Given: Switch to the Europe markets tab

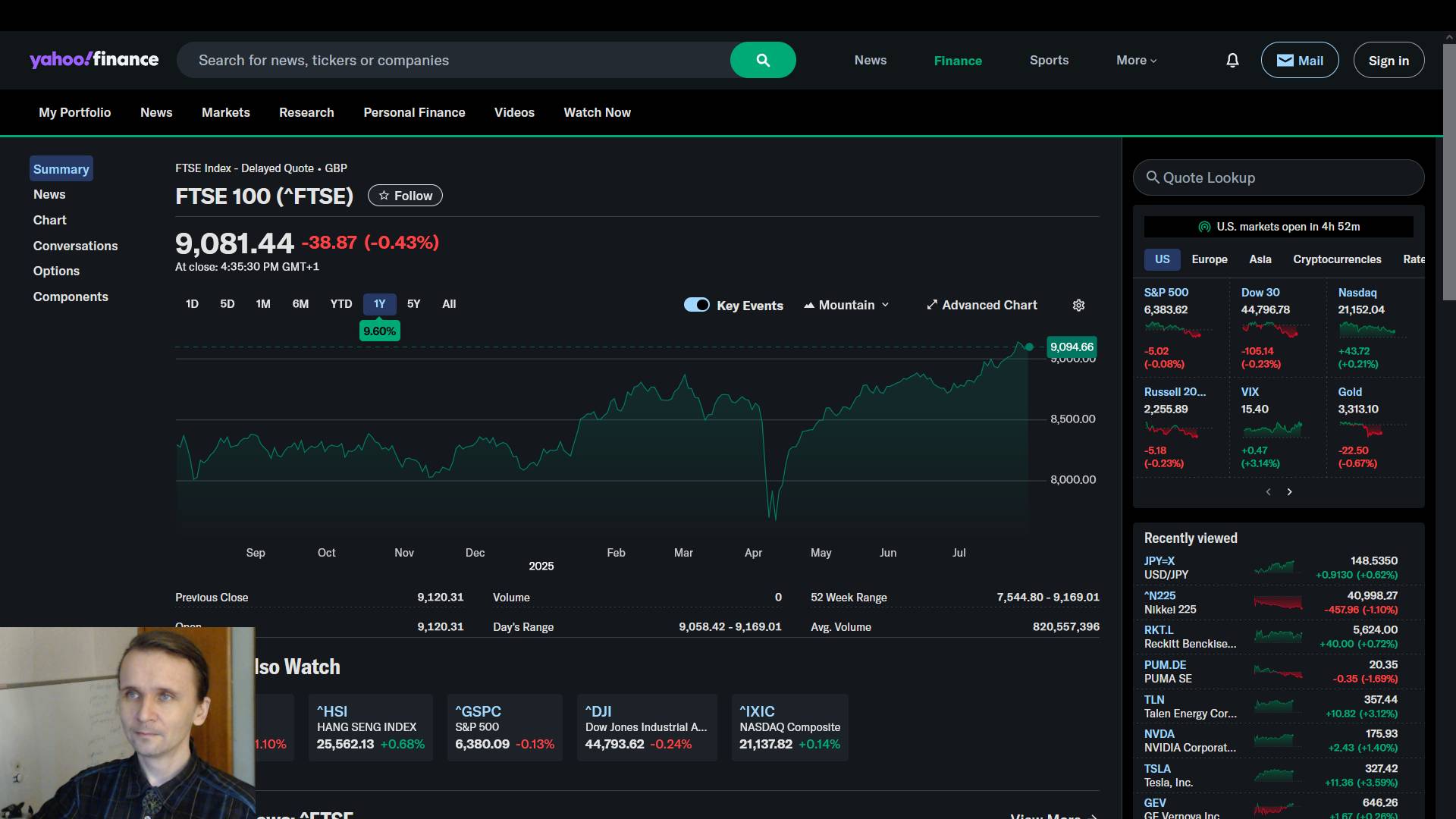Looking at the screenshot, I should (x=1209, y=259).
